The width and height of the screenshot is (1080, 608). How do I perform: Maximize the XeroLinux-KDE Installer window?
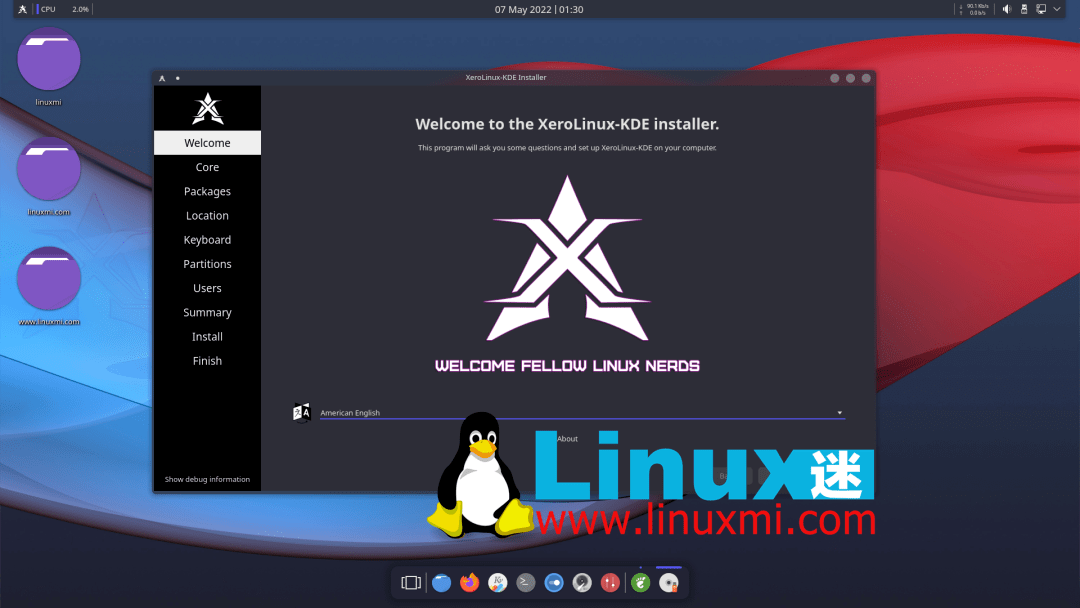click(851, 78)
